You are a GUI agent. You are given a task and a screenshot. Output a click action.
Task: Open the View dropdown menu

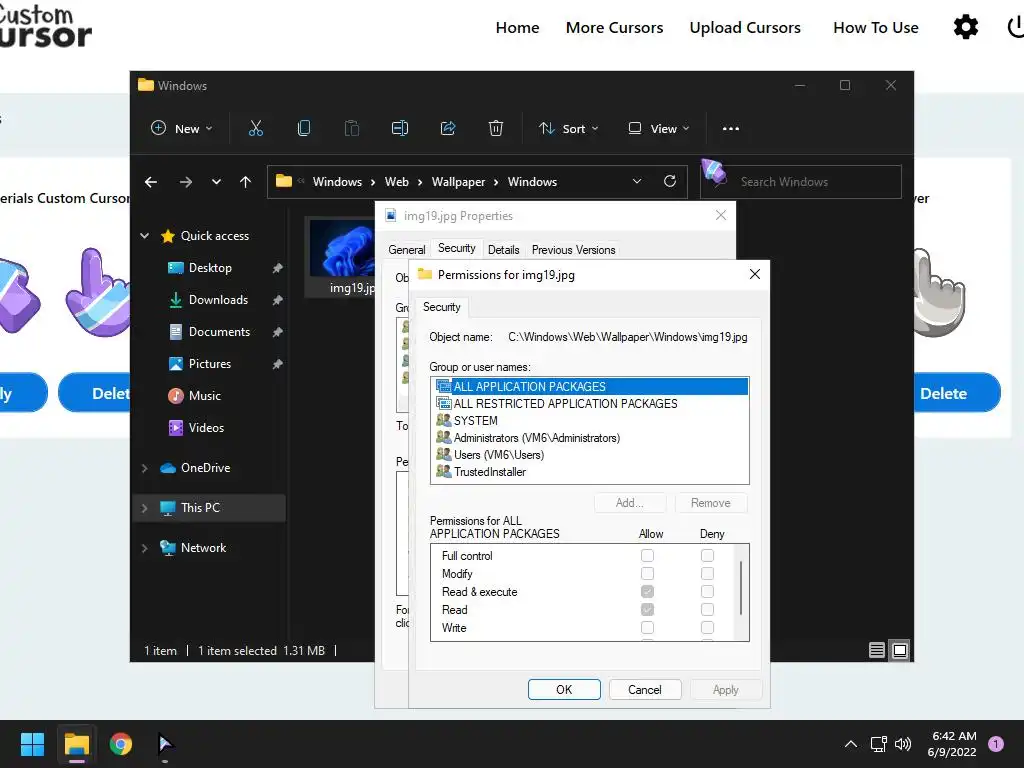658,129
